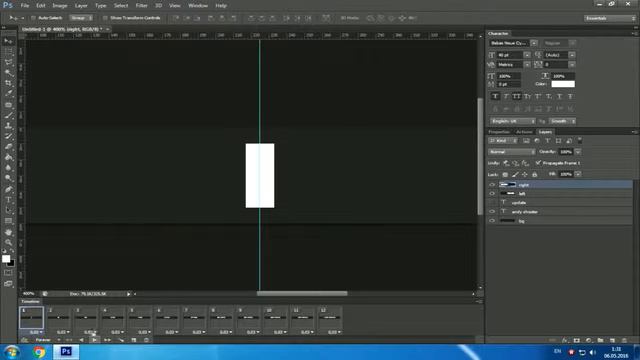Open the Character text color swatch

pos(563,84)
